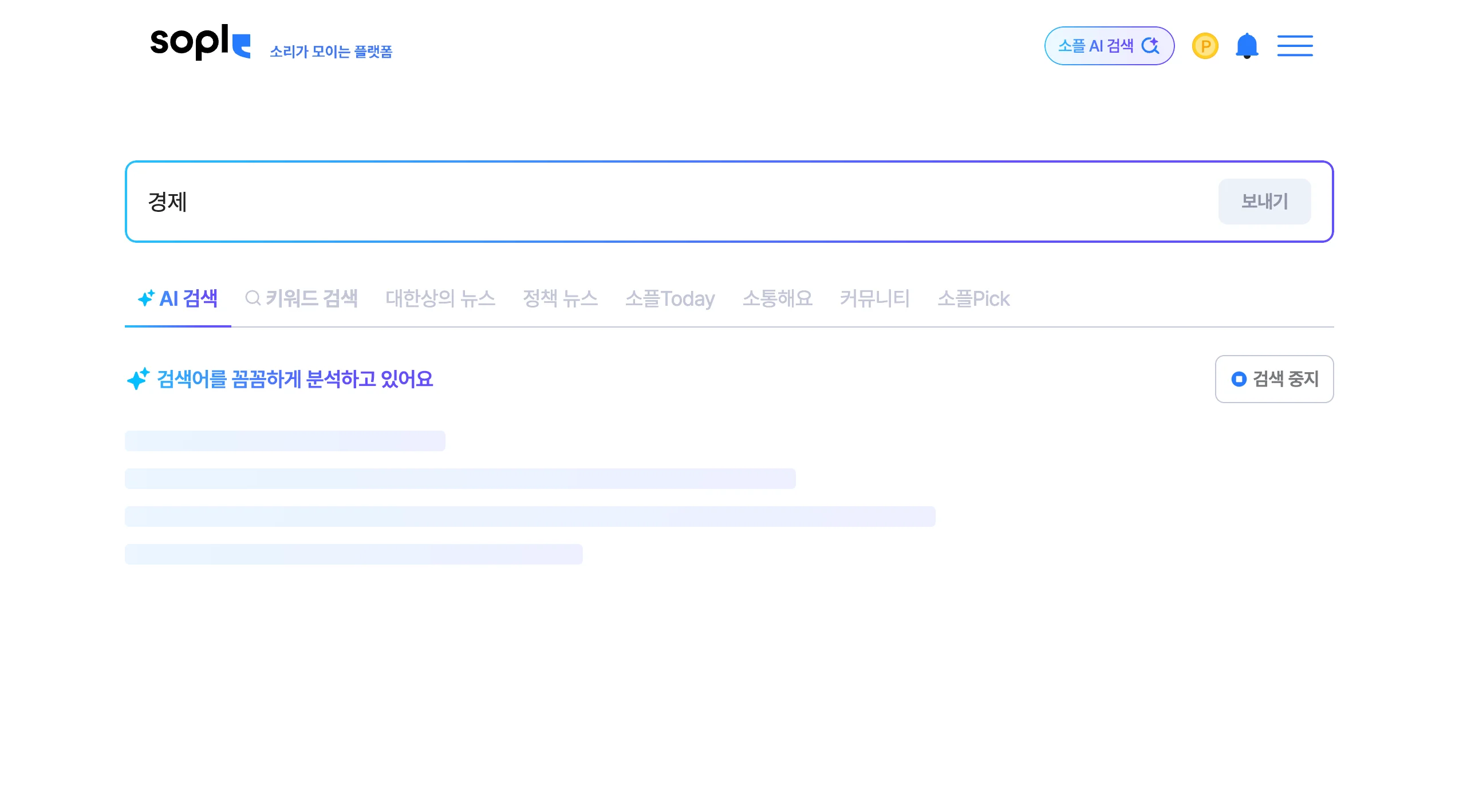Click sparkle icon beside analyzing message
This screenshot has width=1459, height=812.
pos(138,379)
